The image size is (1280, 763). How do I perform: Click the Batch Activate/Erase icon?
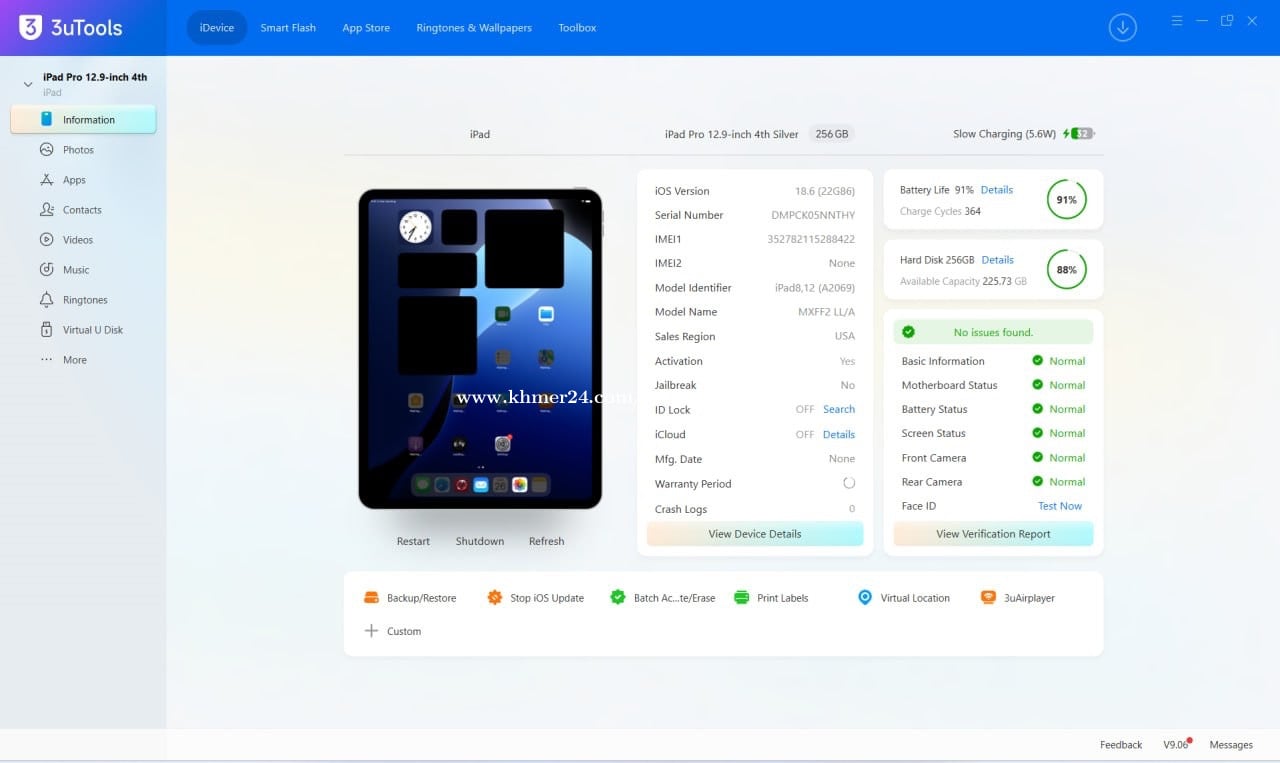click(x=618, y=598)
